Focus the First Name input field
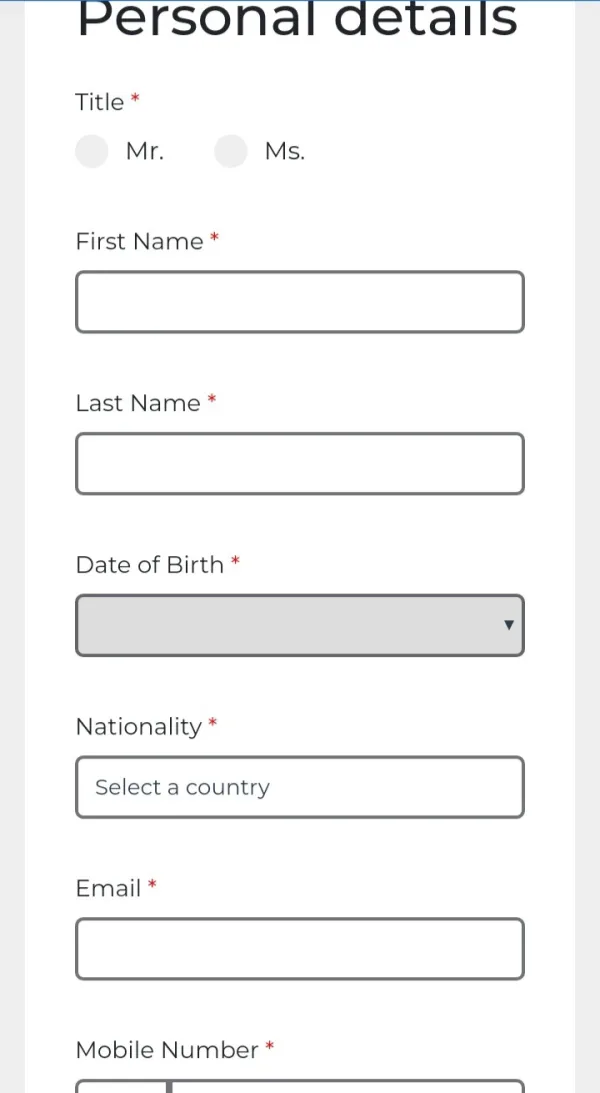The width and height of the screenshot is (600, 1093). [x=300, y=302]
